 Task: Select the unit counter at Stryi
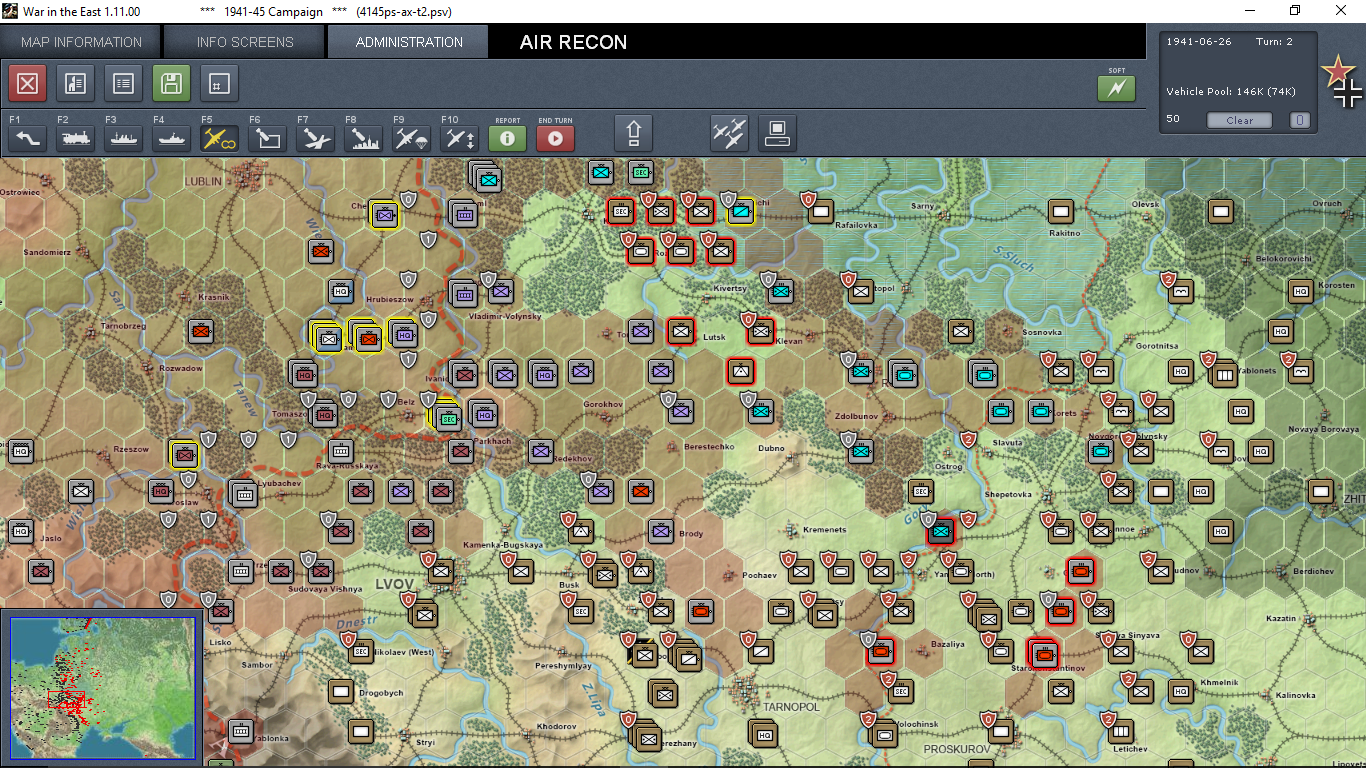pos(361,731)
